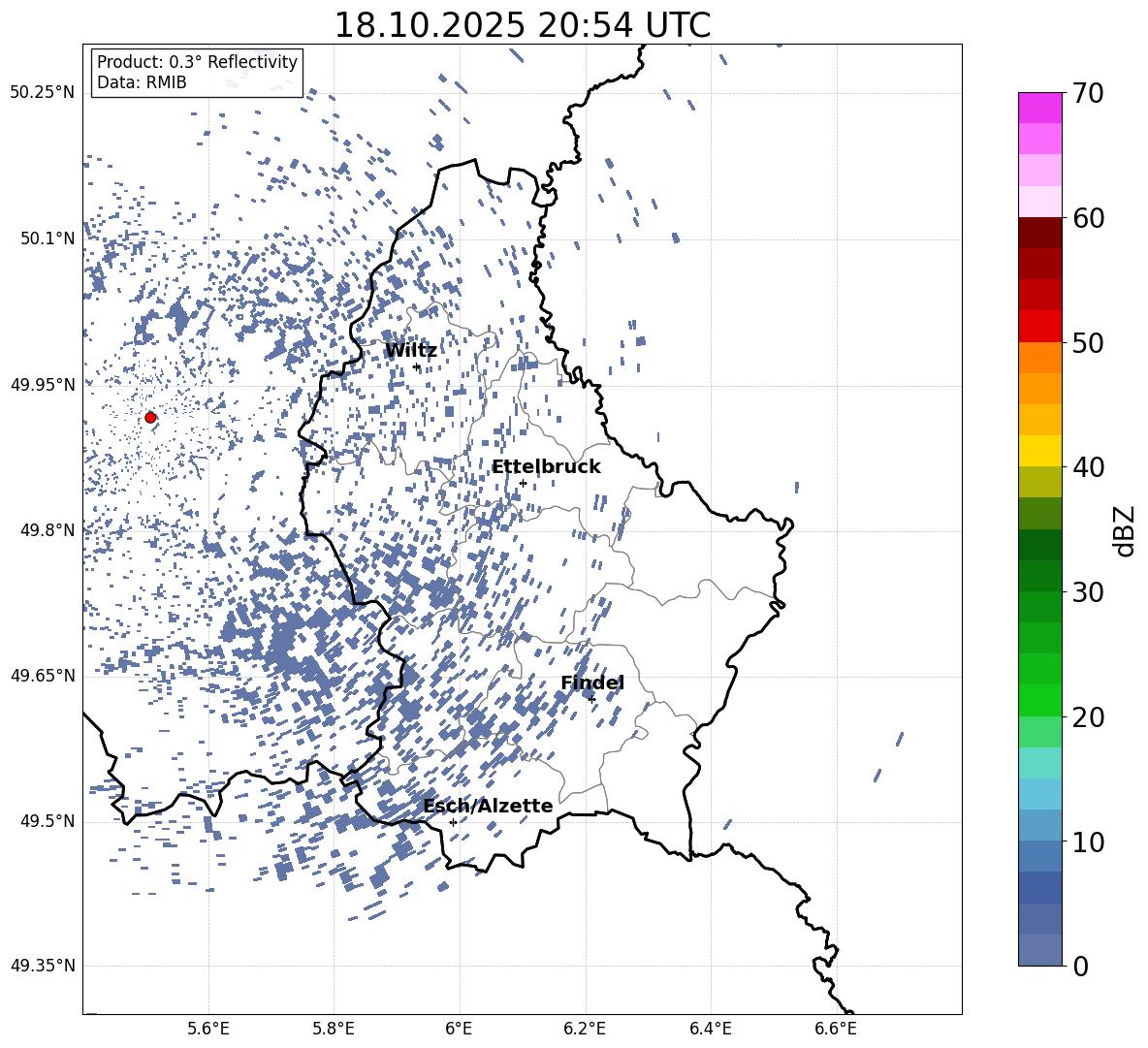Click the Findel station label
The image size is (1148, 1048).
[x=592, y=683]
